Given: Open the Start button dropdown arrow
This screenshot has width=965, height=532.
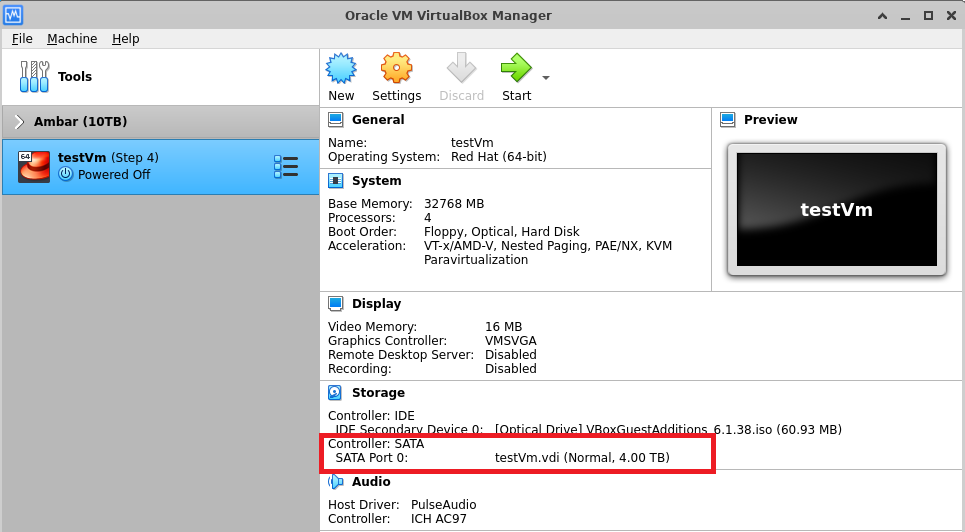Looking at the screenshot, I should [x=546, y=78].
